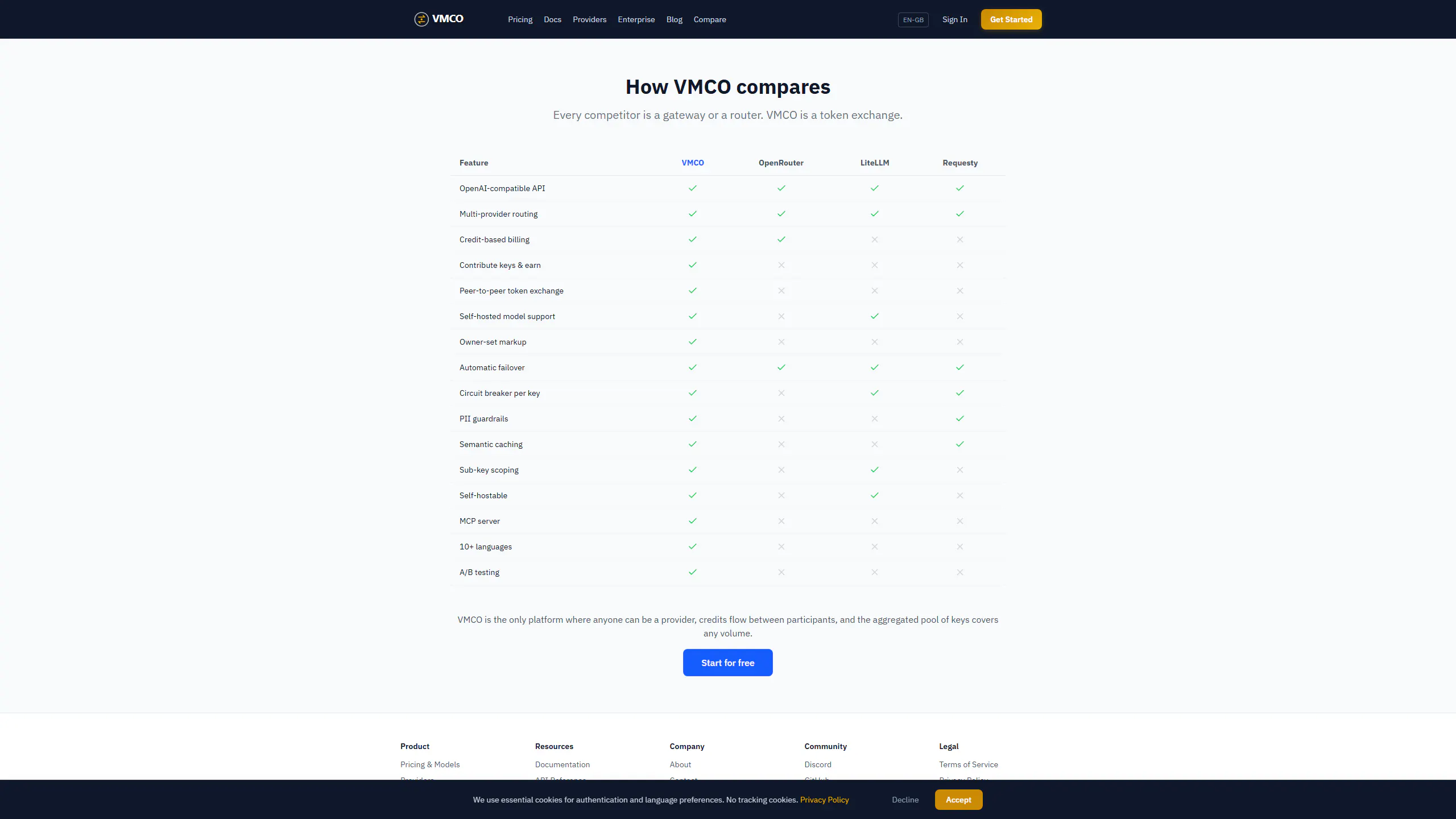Click the 'Owner-set markup' row label
Viewport: 1456px width, 819px height.
pyautogui.click(x=493, y=342)
